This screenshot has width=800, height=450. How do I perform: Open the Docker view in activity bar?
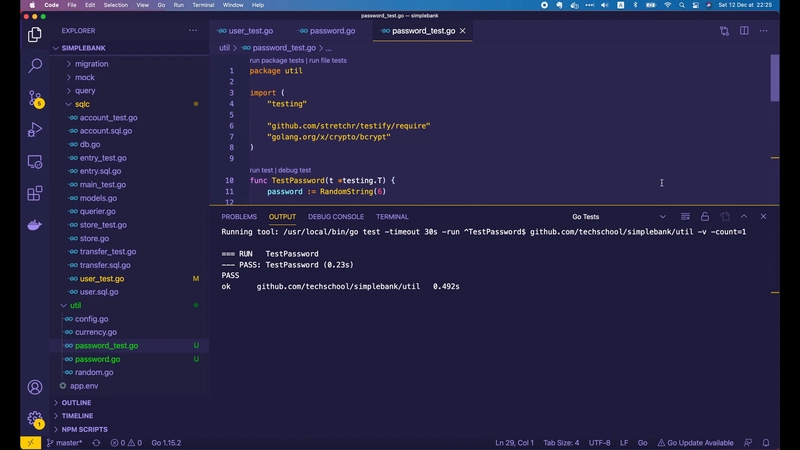coord(35,225)
